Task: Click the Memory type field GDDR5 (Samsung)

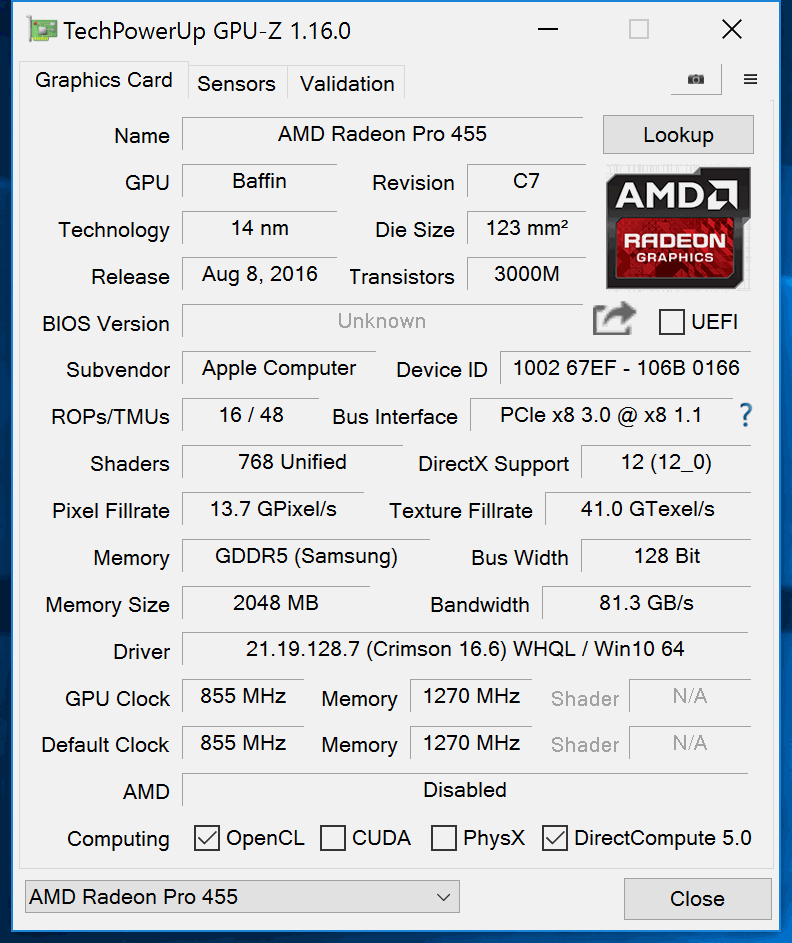Action: click(306, 555)
